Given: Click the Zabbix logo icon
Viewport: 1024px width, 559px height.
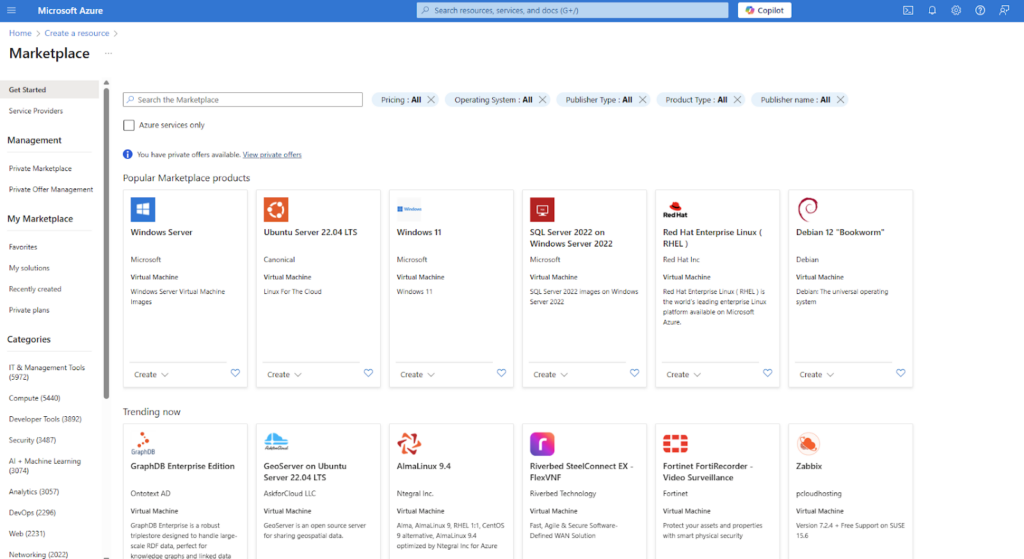Looking at the screenshot, I should click(808, 443).
